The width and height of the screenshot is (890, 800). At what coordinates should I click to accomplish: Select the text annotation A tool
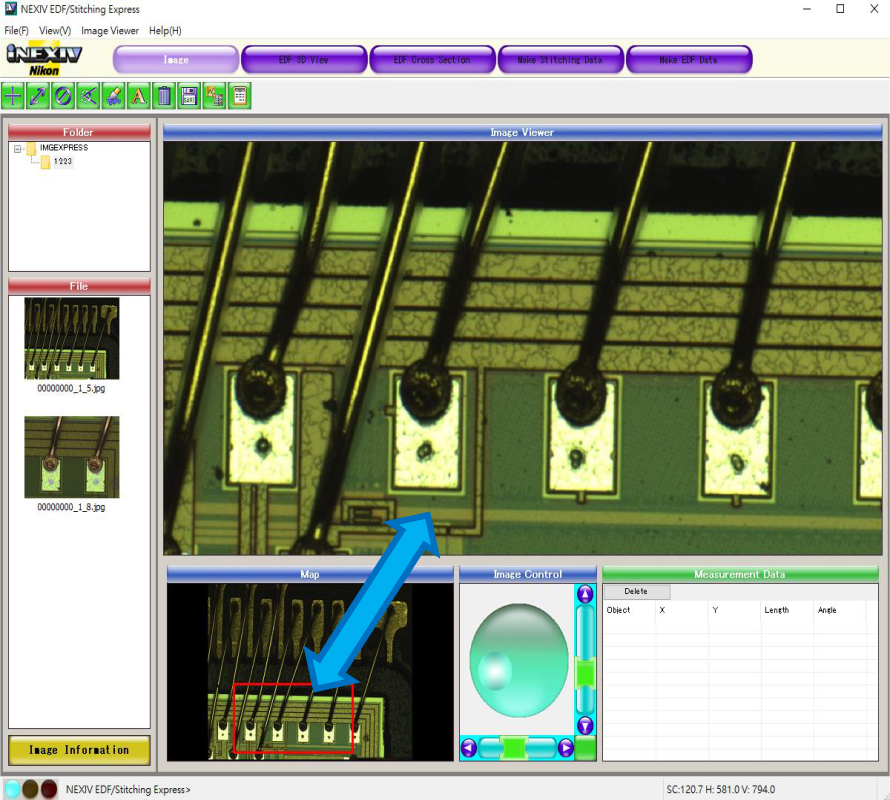[x=139, y=96]
